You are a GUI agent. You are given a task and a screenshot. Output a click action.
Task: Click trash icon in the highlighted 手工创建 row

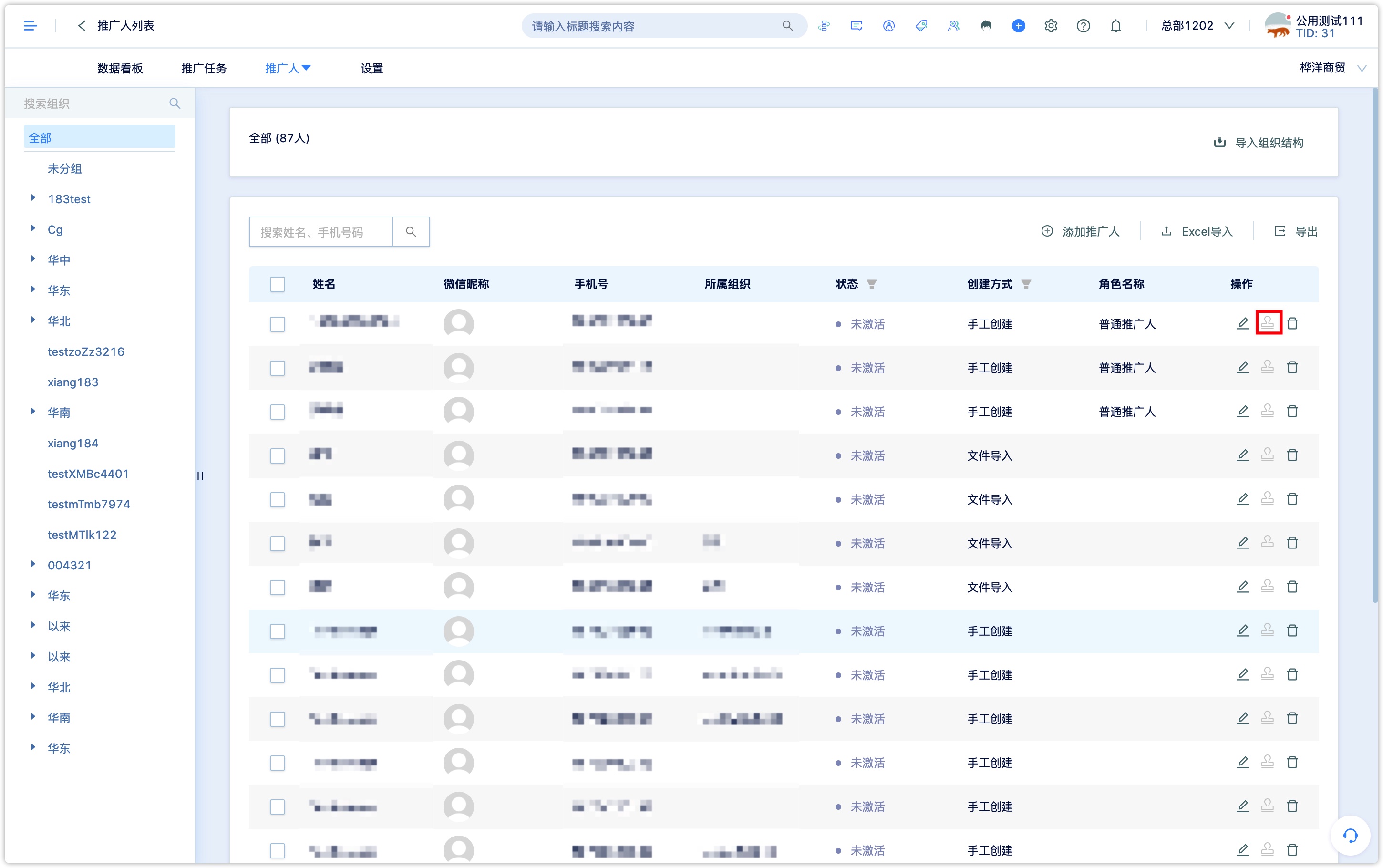pos(1292,631)
